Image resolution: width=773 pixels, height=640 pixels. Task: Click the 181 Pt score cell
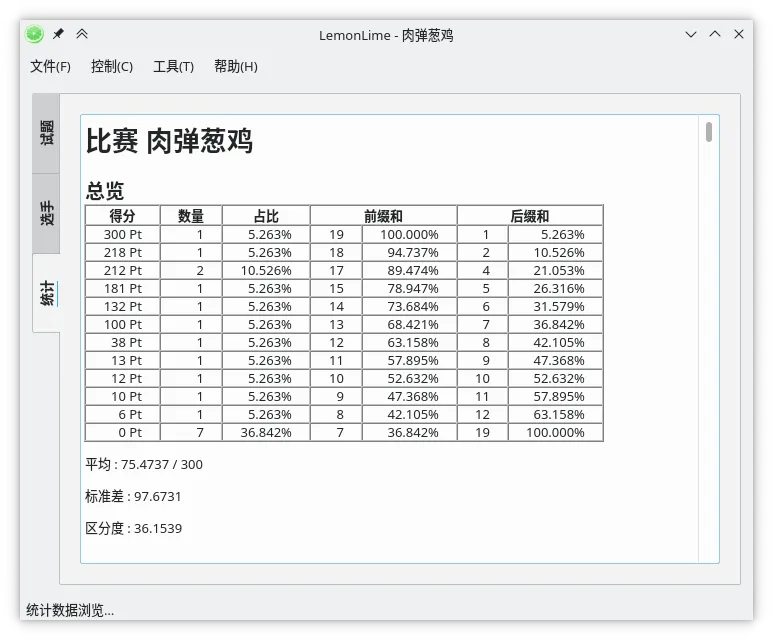pyautogui.click(x=122, y=288)
